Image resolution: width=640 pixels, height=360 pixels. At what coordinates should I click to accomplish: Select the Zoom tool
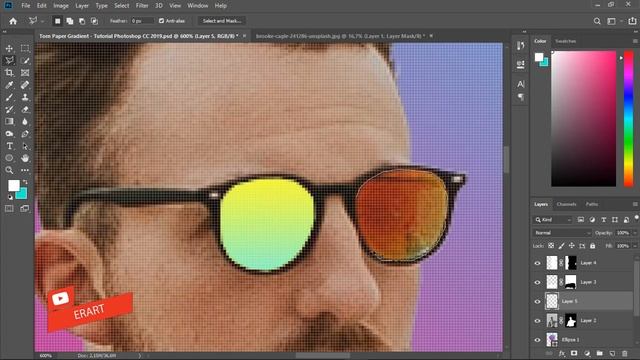click(x=9, y=170)
